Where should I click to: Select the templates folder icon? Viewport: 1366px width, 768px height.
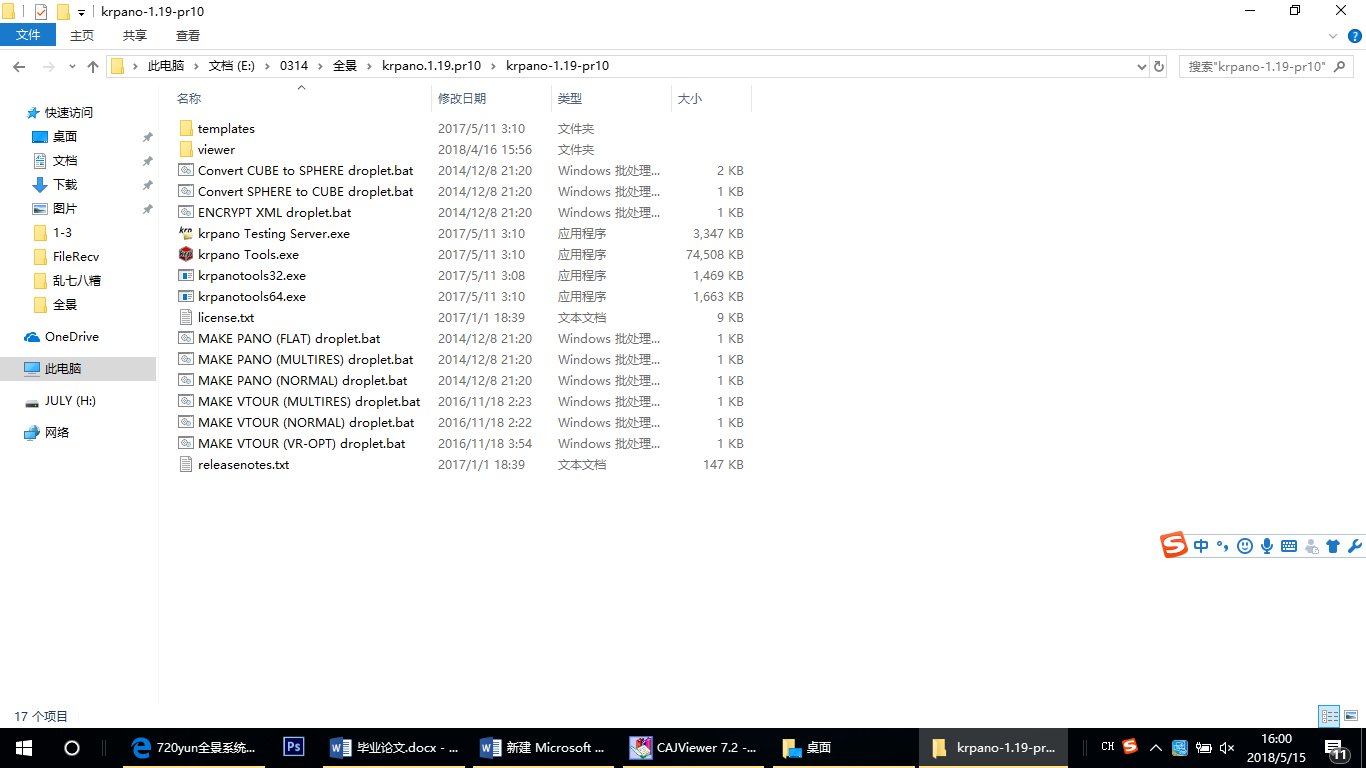[x=186, y=128]
